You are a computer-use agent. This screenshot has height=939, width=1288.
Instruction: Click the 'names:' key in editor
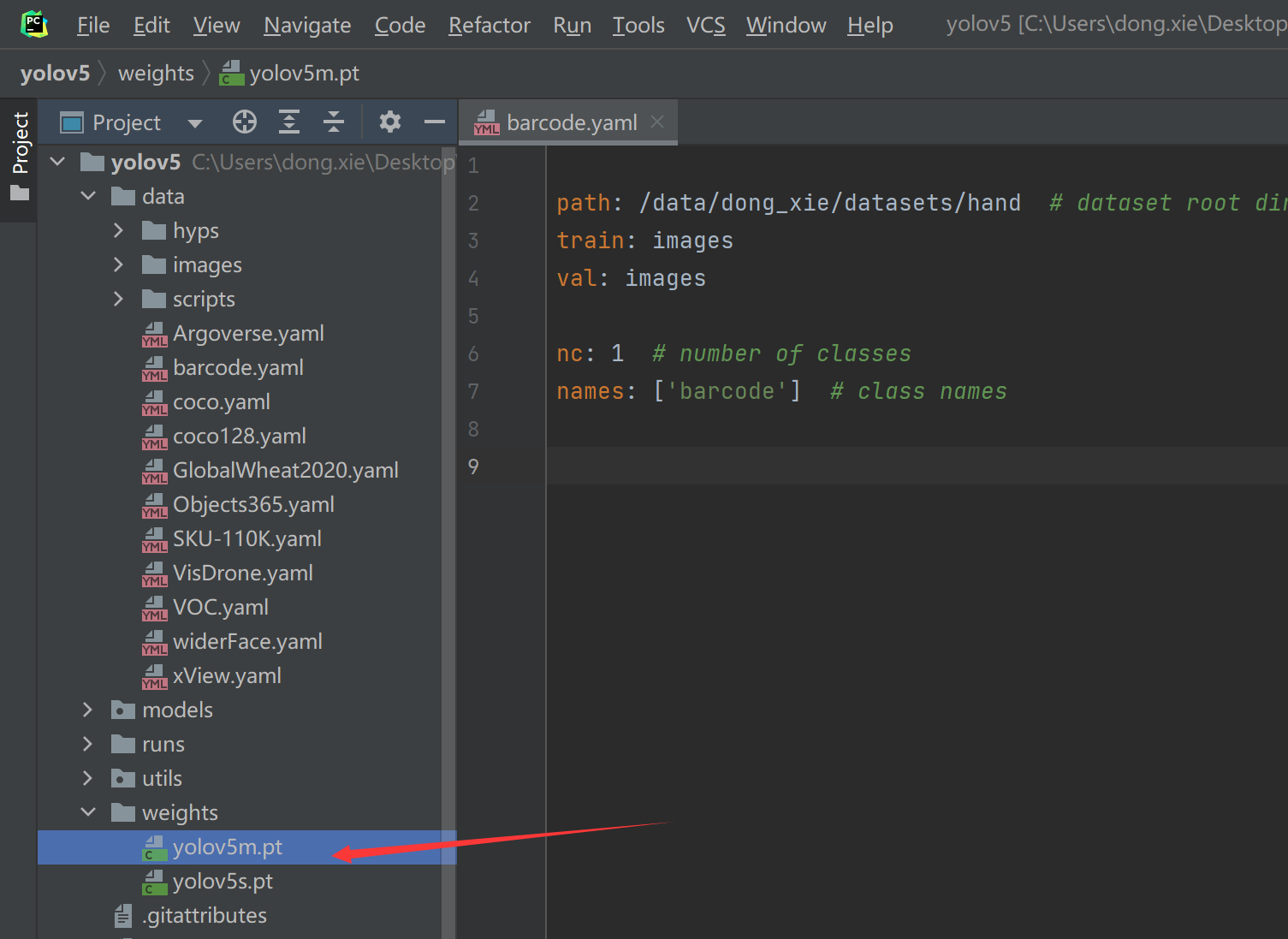597,391
